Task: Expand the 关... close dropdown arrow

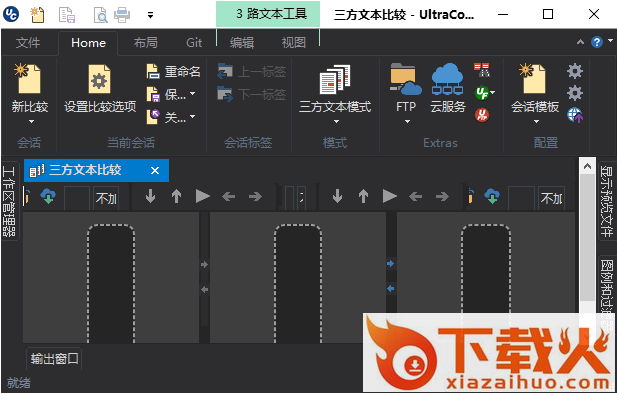Action: click(192, 117)
